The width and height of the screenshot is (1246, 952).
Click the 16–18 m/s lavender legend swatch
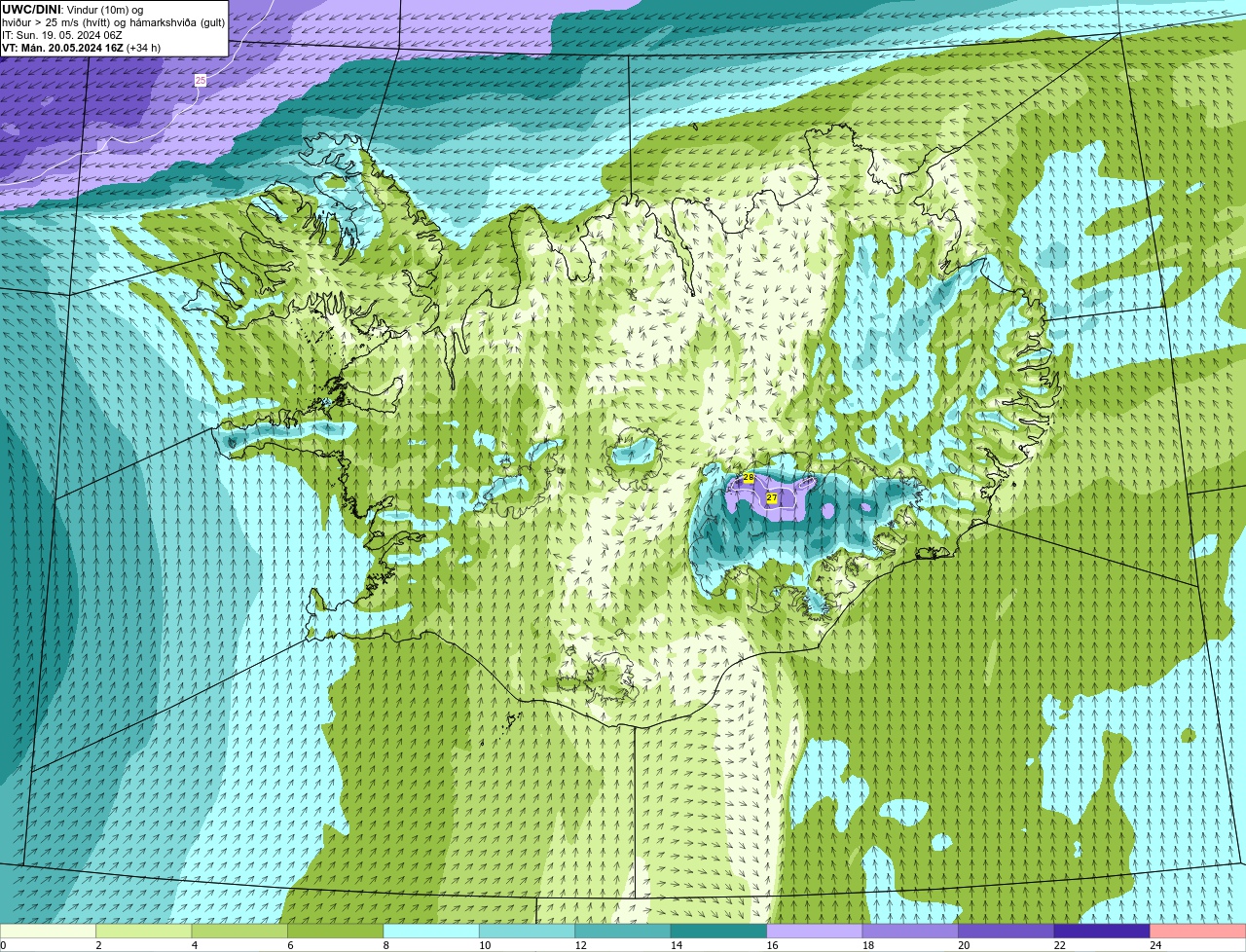pos(815,931)
